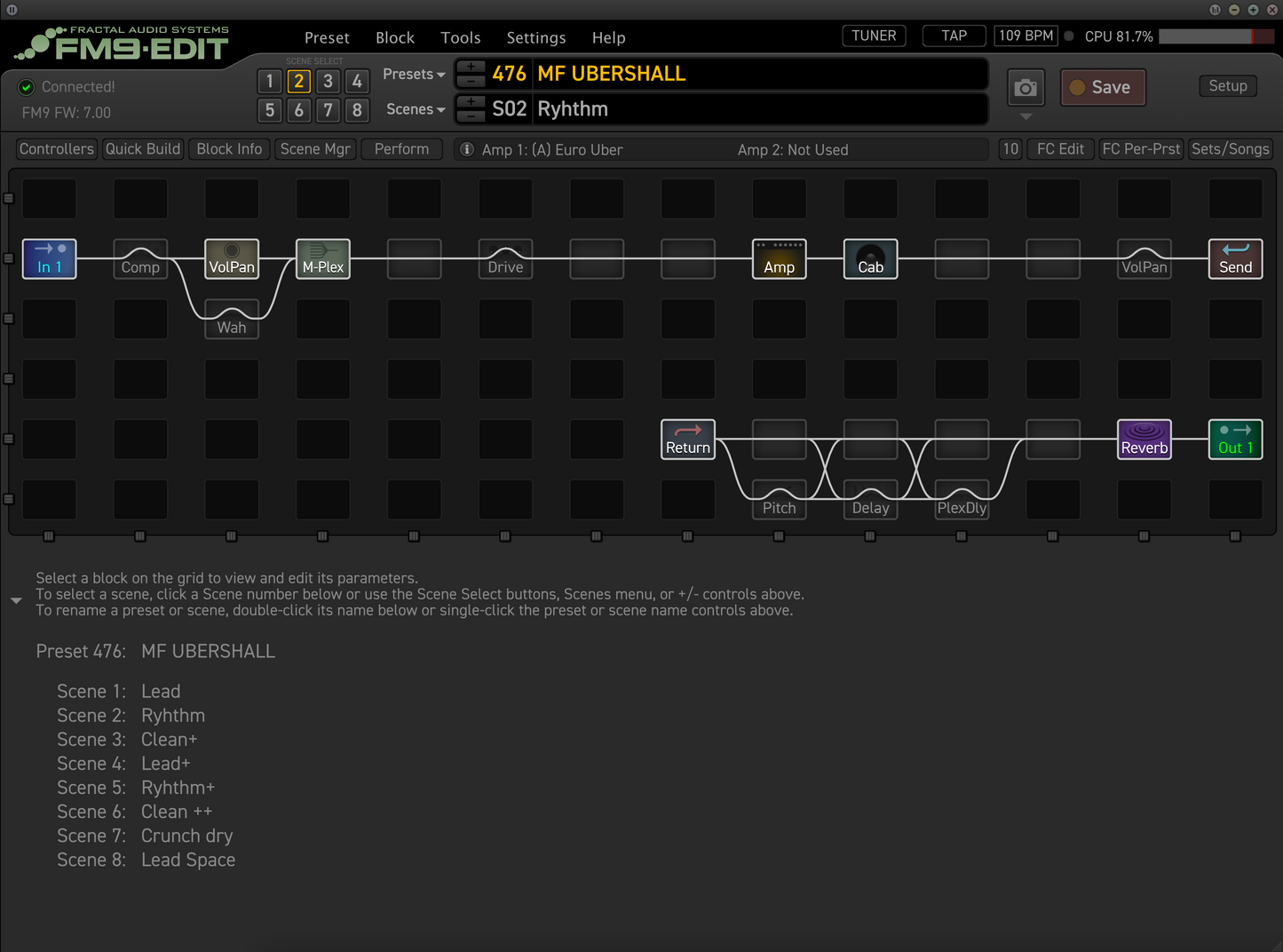Viewport: 1283px width, 952px height.
Task: Expand arrow below the camera icon
Action: (1026, 116)
